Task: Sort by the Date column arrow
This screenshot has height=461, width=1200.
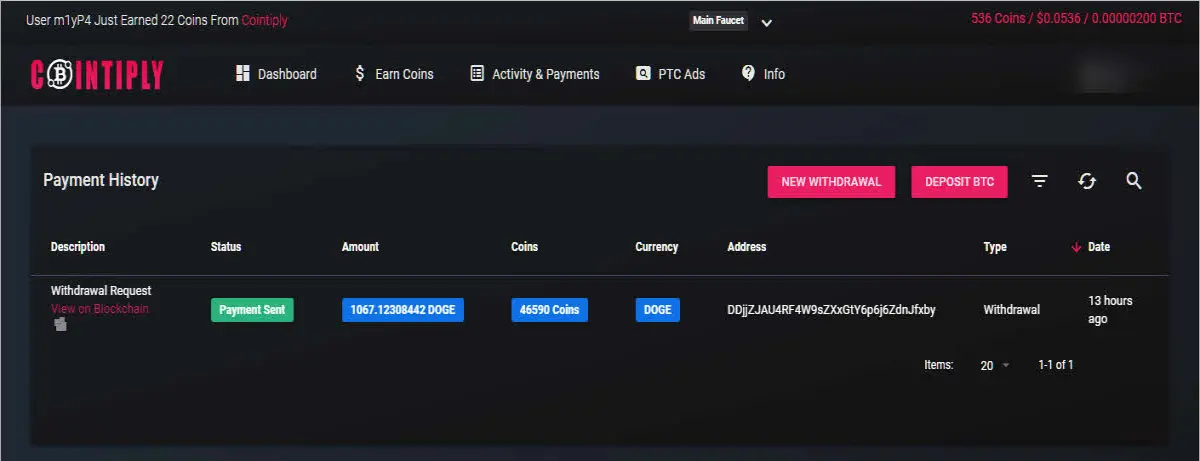Action: coord(1077,247)
